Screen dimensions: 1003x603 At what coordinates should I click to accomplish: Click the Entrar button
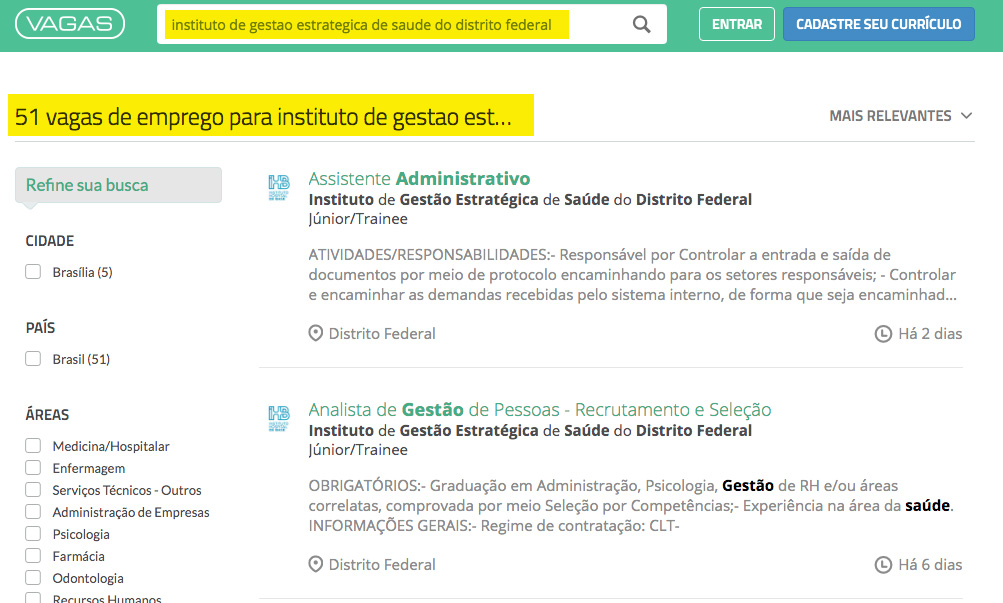736,25
